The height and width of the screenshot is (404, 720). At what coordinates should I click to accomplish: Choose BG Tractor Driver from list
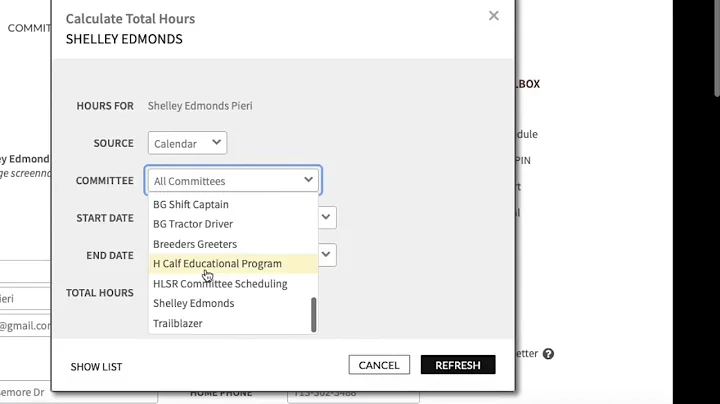tap(193, 224)
